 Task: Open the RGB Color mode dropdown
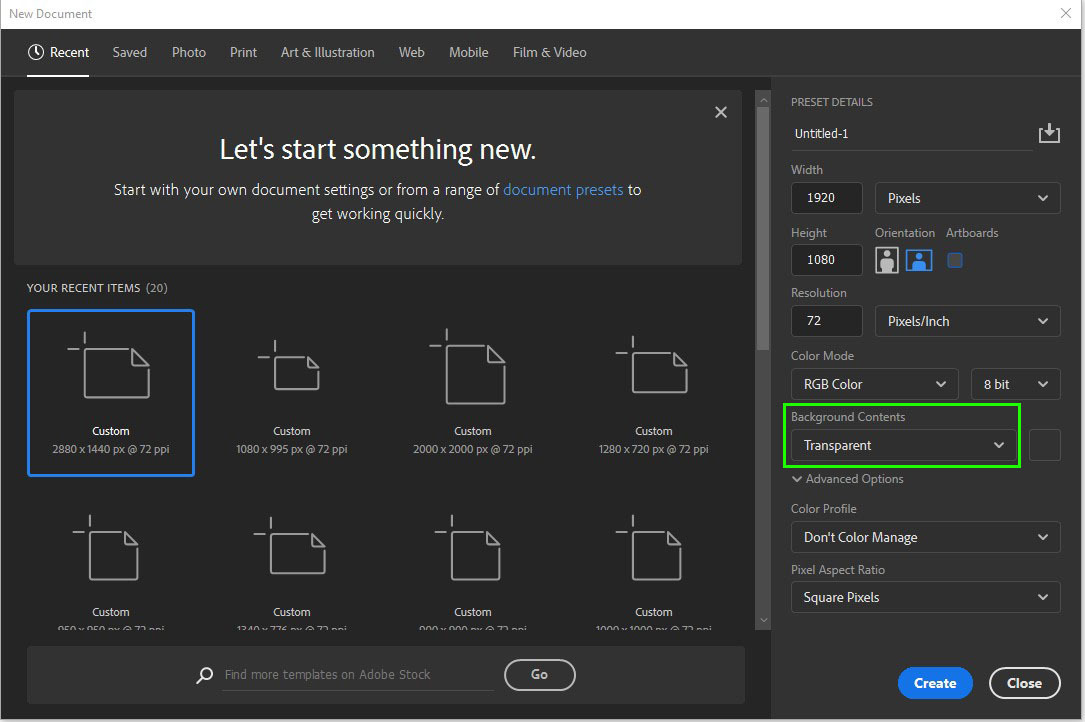[873, 383]
